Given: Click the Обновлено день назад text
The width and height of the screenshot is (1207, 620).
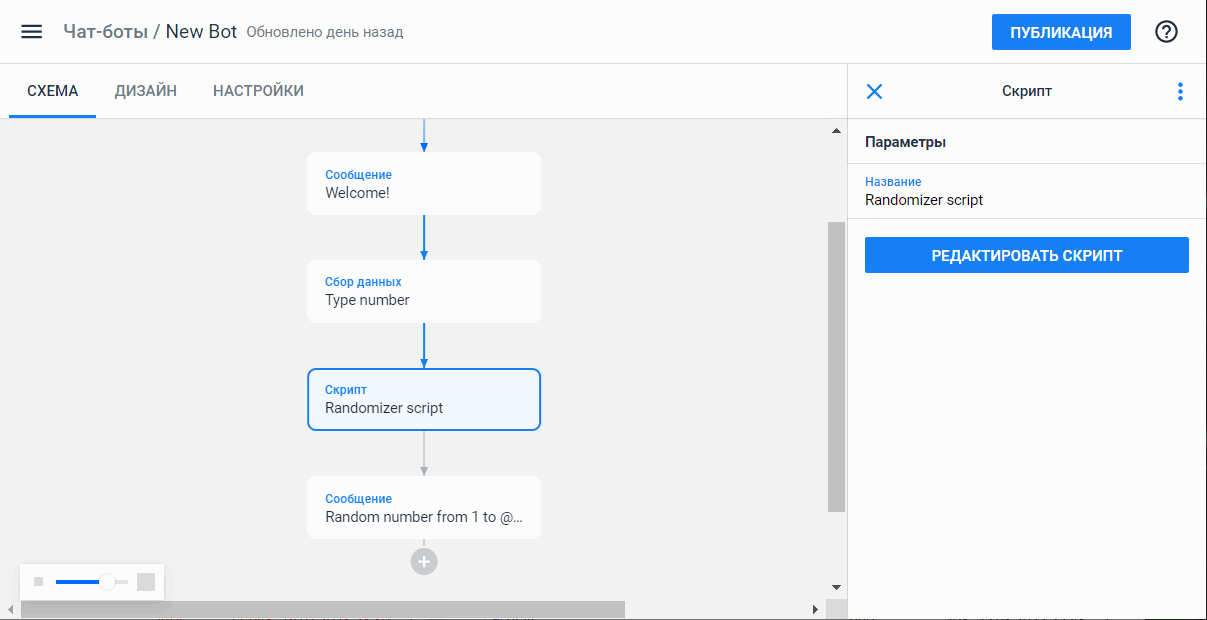Looking at the screenshot, I should pyautogui.click(x=325, y=32).
